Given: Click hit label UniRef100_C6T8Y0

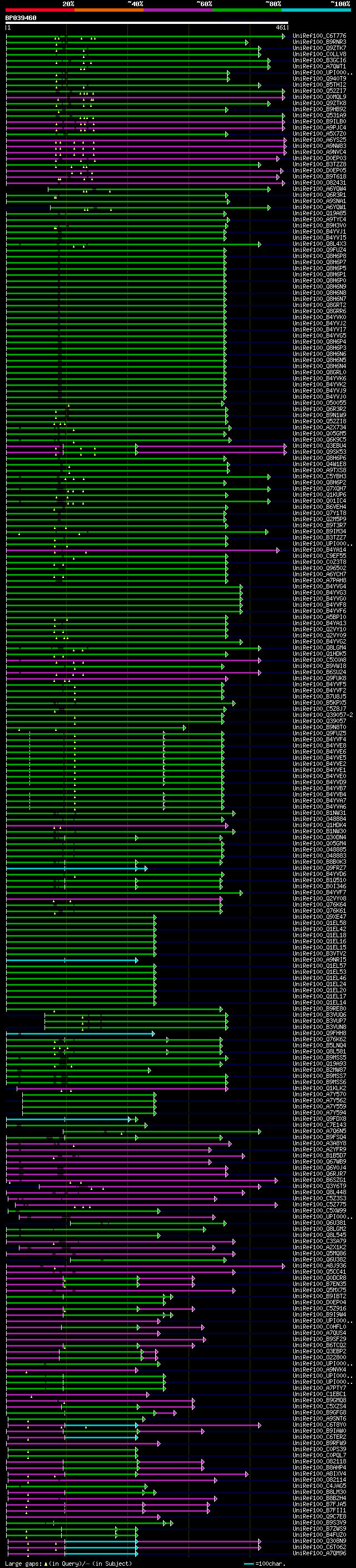Looking at the screenshot, I should pyautogui.click(x=319, y=1424).
